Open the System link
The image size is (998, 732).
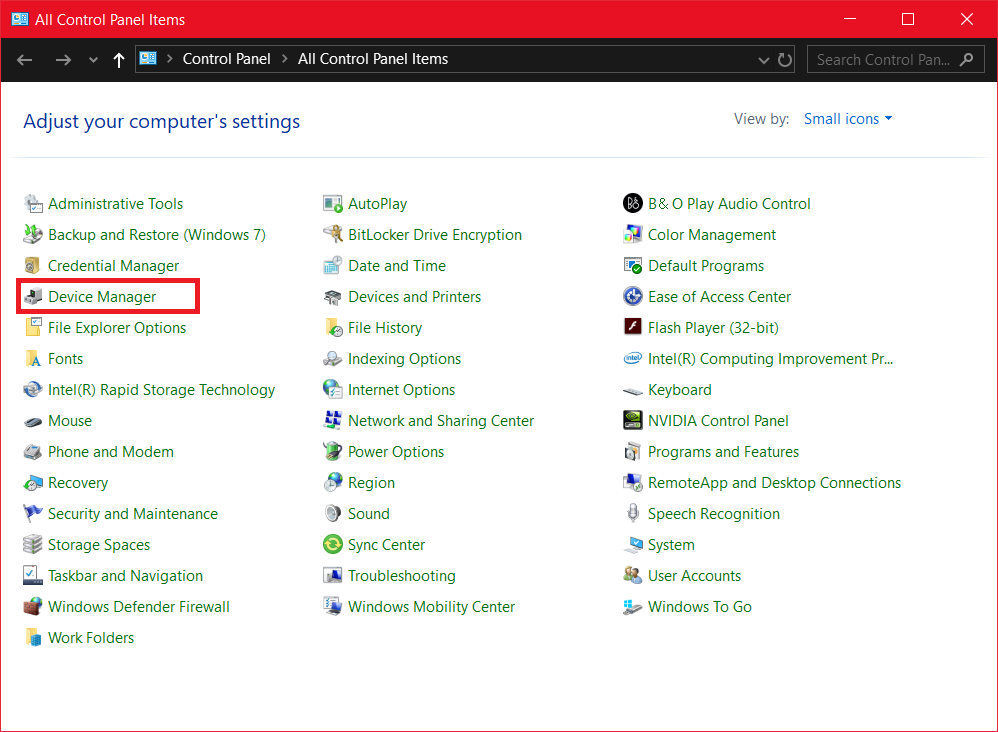point(671,545)
